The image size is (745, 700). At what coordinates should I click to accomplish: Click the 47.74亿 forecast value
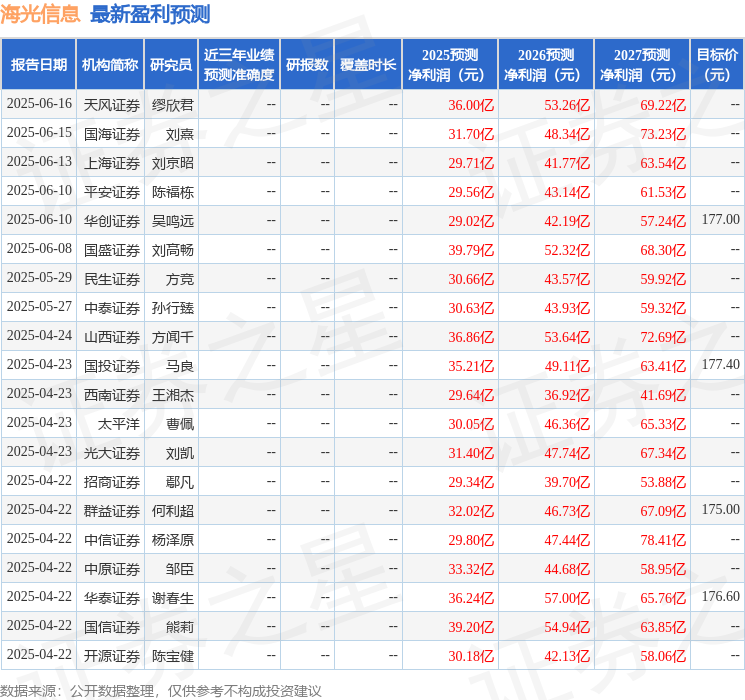pyautogui.click(x=567, y=453)
